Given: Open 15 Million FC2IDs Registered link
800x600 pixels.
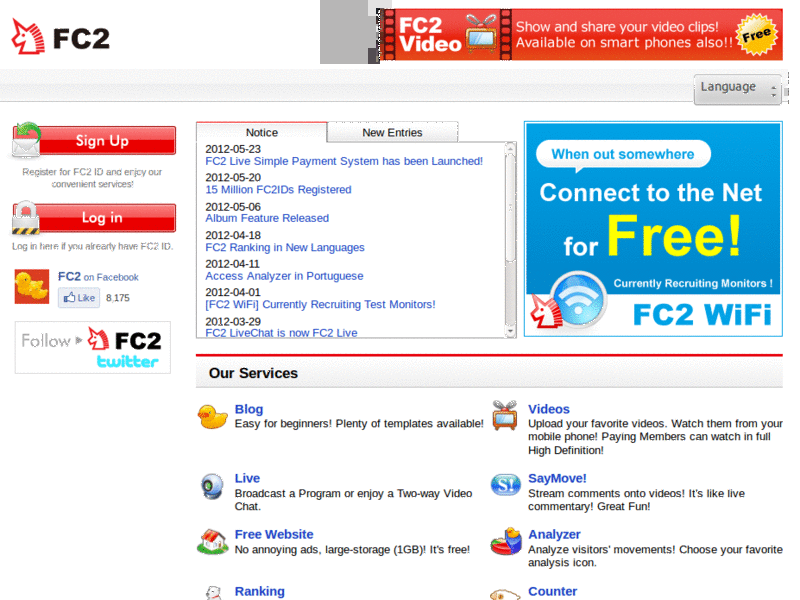Looking at the screenshot, I should pyautogui.click(x=278, y=190).
